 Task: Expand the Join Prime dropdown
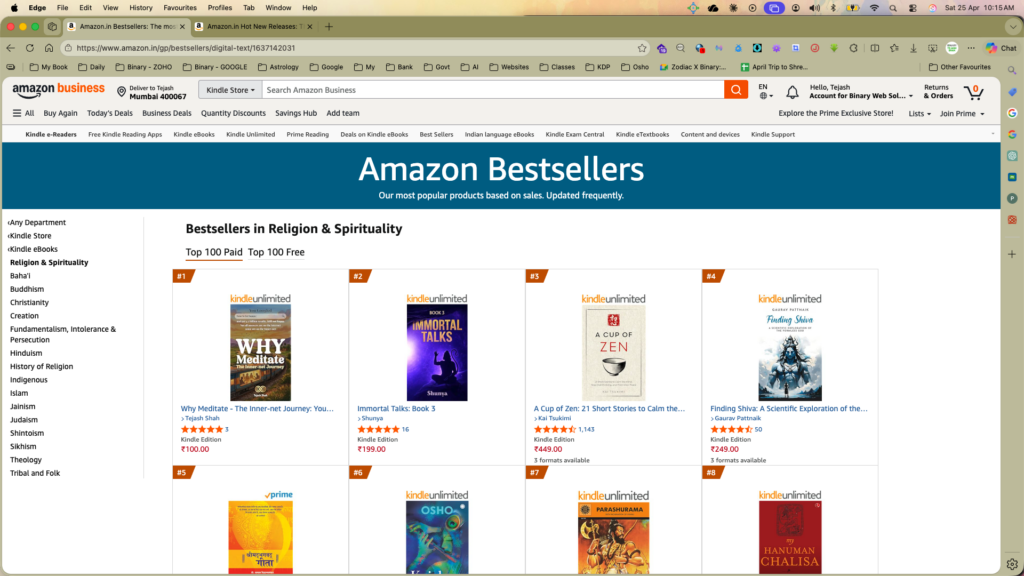pos(961,113)
